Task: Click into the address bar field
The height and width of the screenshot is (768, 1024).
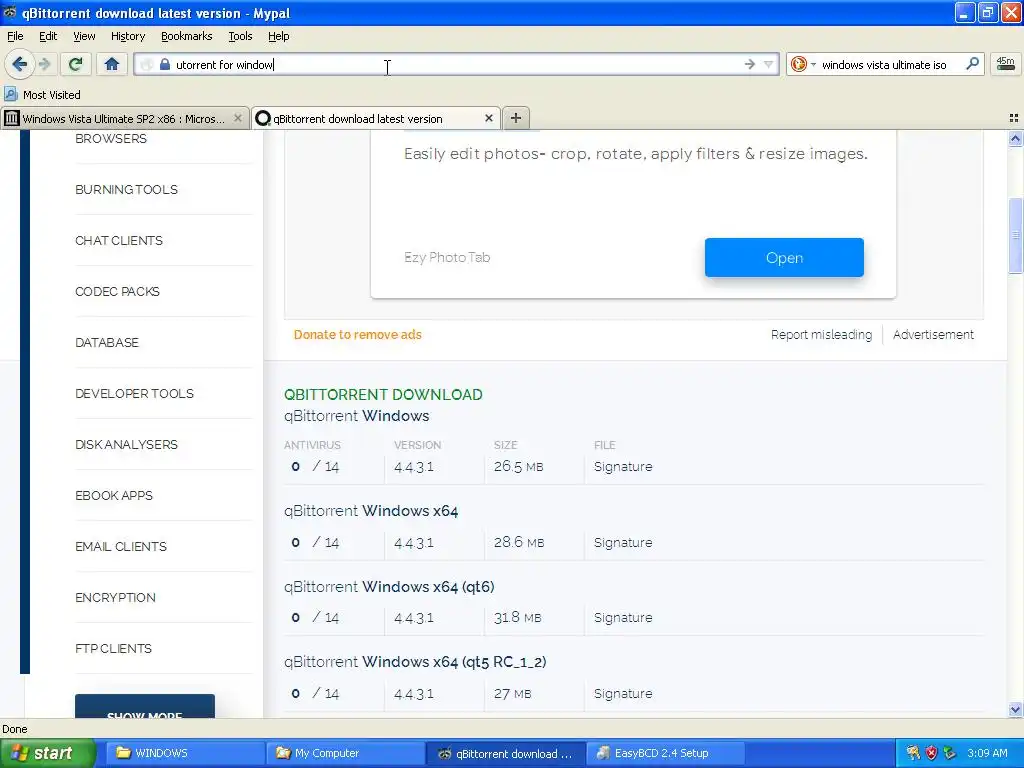Action: (x=457, y=64)
